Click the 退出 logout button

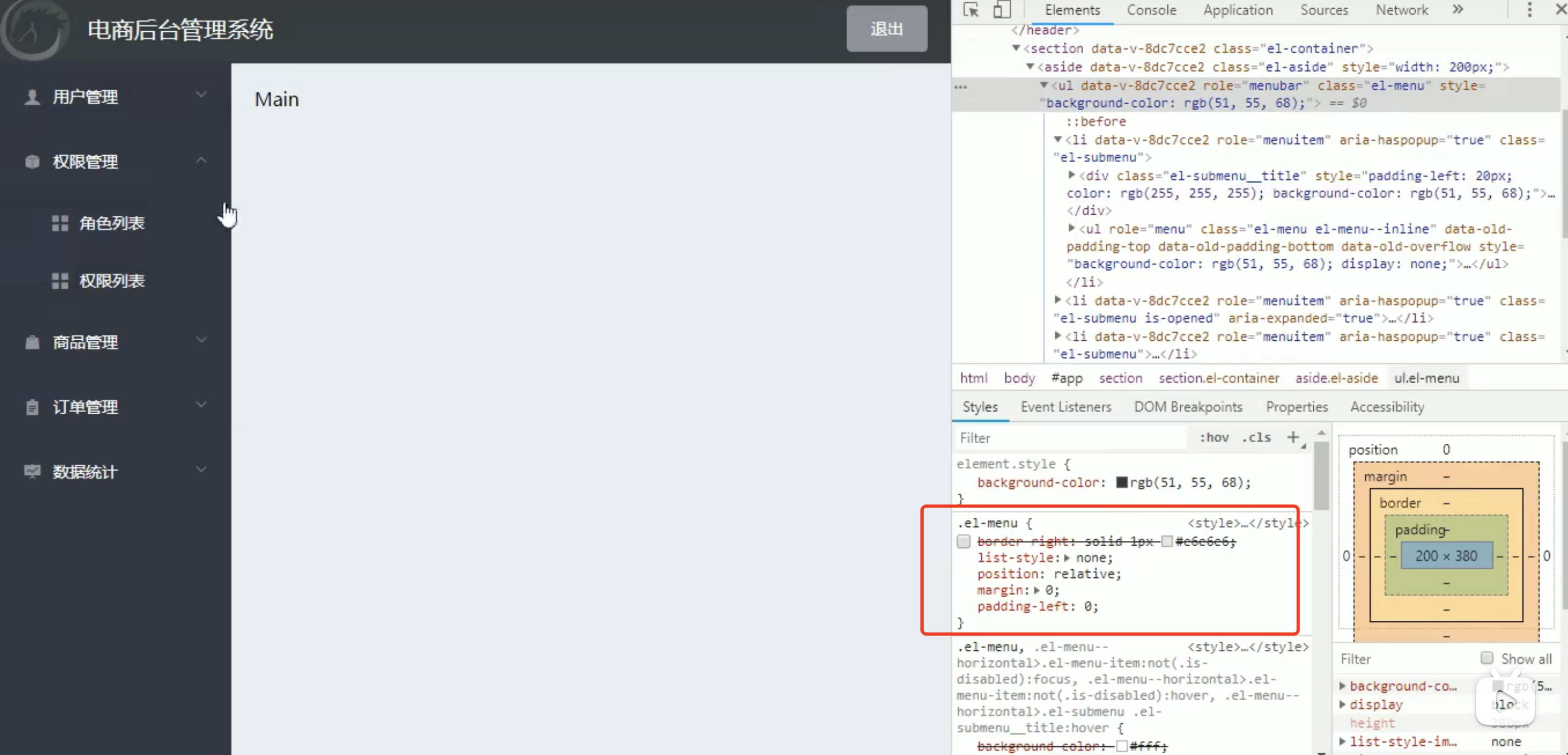point(886,28)
